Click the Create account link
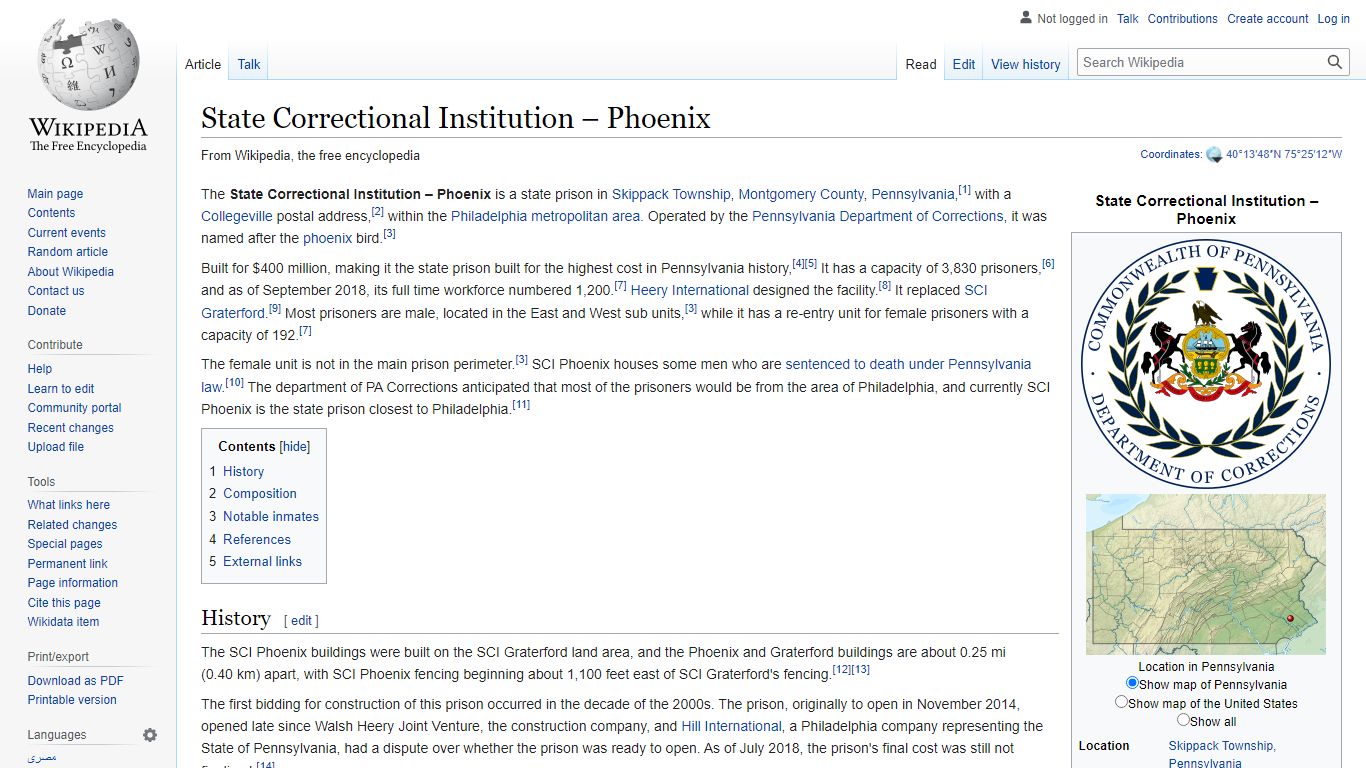1366x768 pixels. tap(1268, 19)
